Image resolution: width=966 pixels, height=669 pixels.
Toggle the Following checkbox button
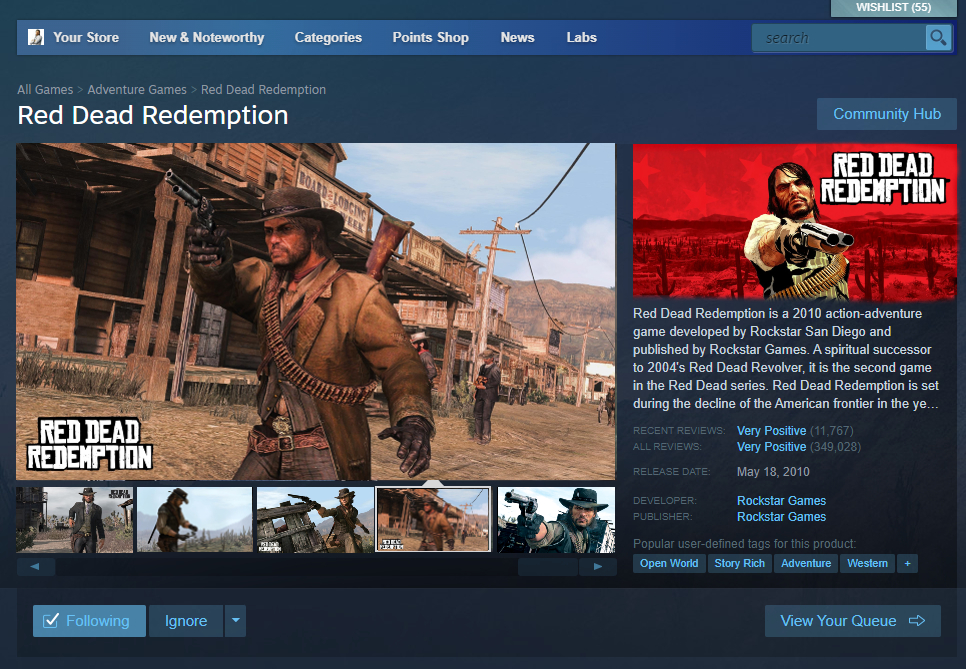pos(89,620)
